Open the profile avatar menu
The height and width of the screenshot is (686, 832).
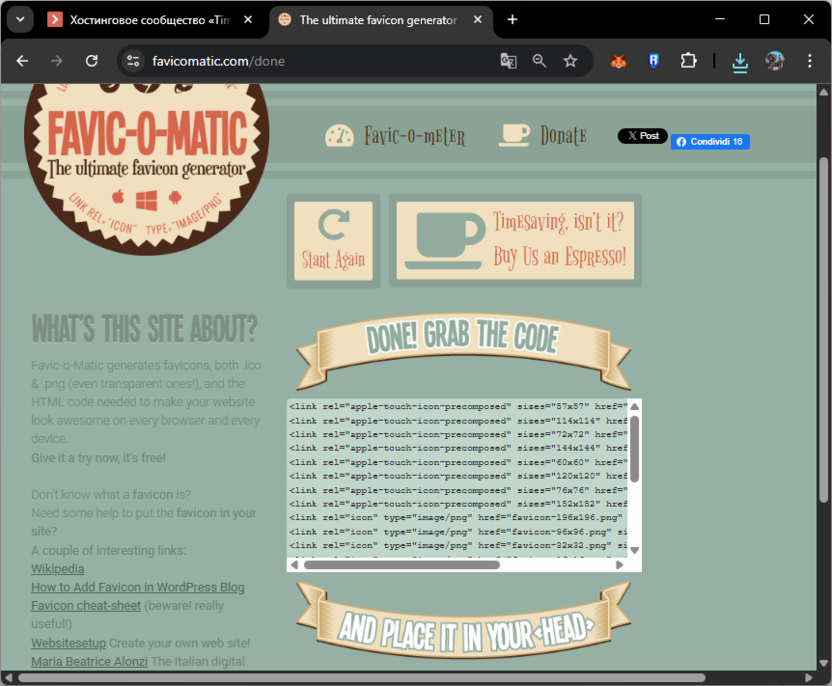[x=775, y=61]
